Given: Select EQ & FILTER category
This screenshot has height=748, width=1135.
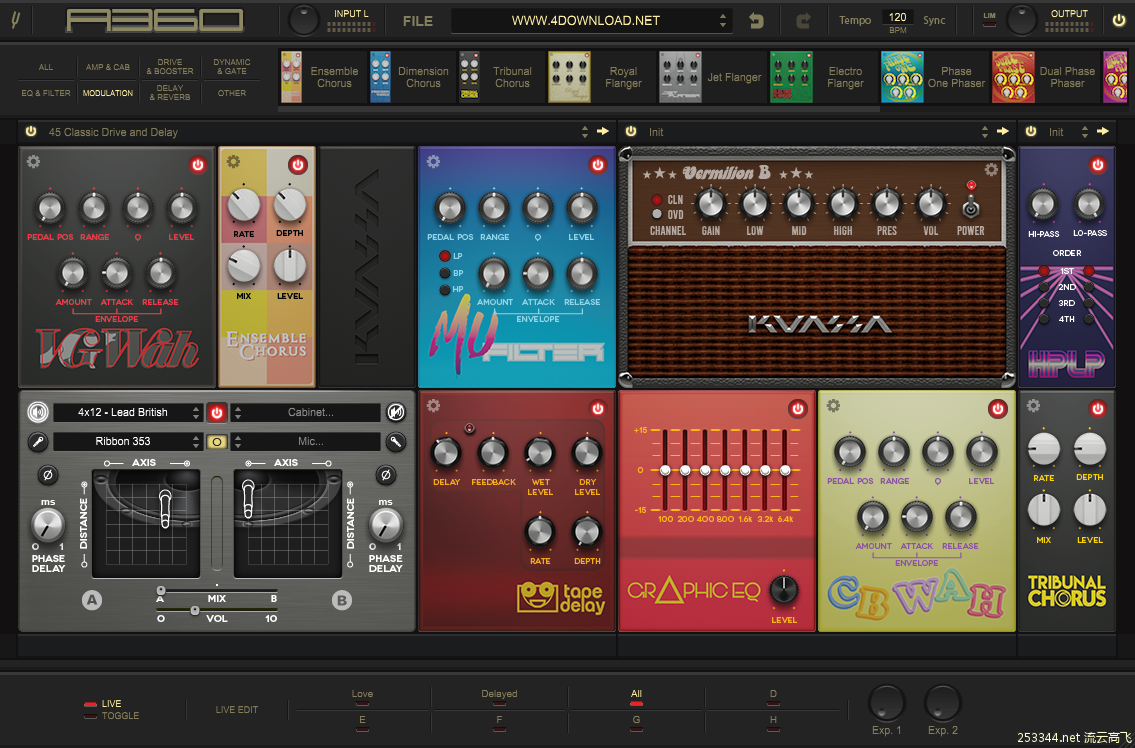Looking at the screenshot, I should (46, 93).
